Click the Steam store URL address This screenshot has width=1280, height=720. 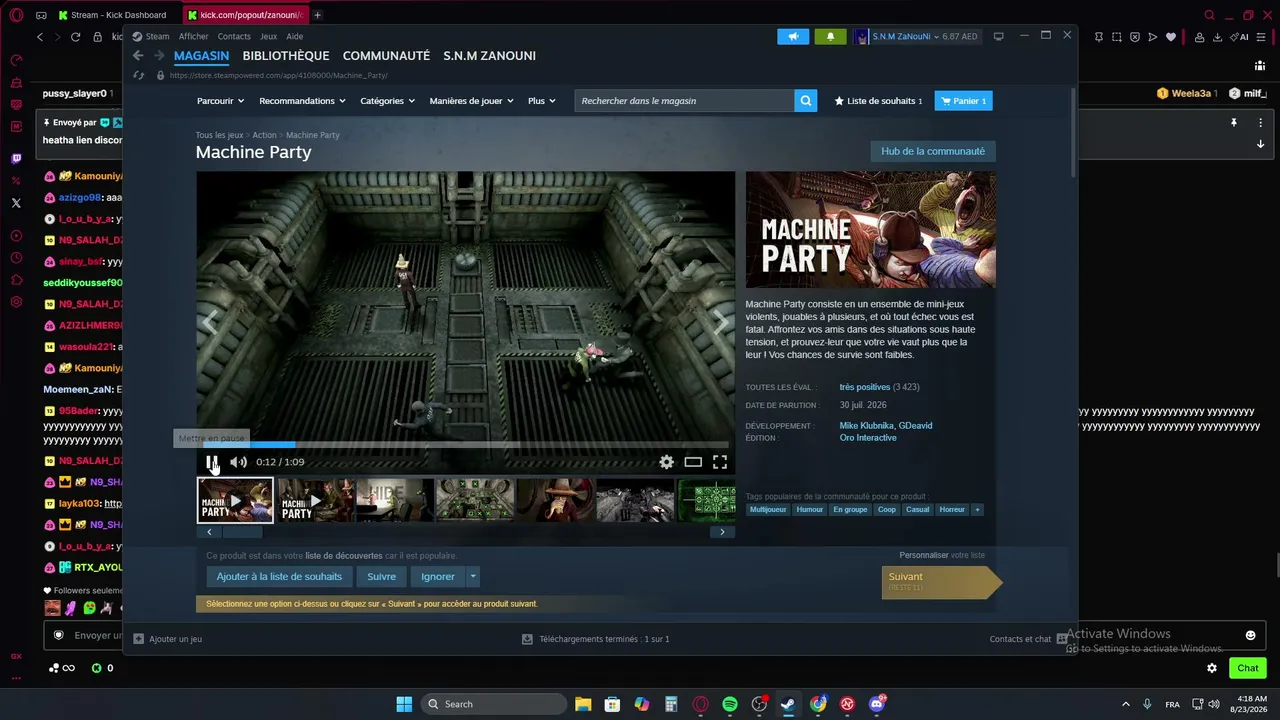[x=279, y=76]
